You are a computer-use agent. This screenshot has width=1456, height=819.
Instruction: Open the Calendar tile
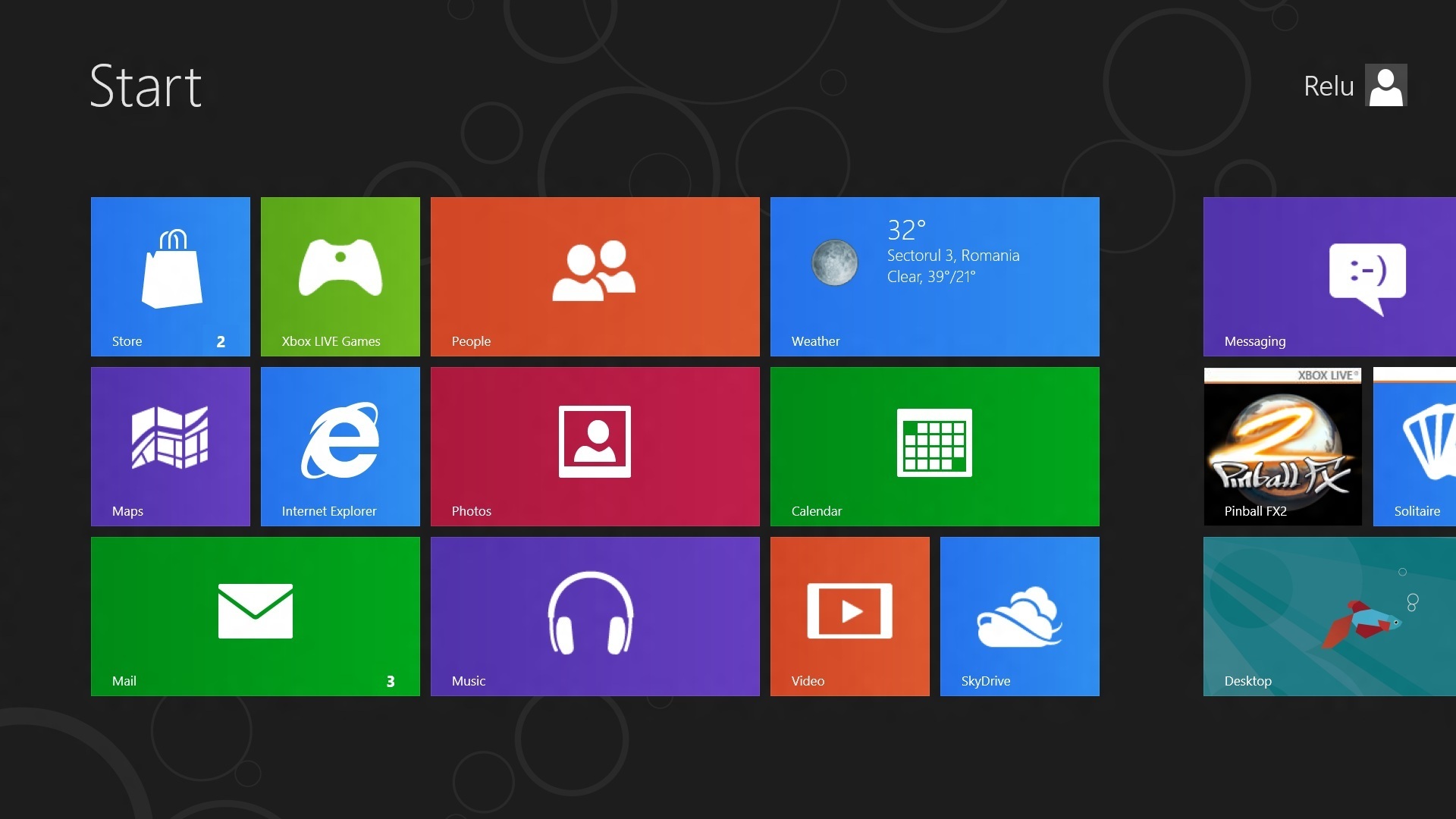pyautogui.click(x=935, y=447)
